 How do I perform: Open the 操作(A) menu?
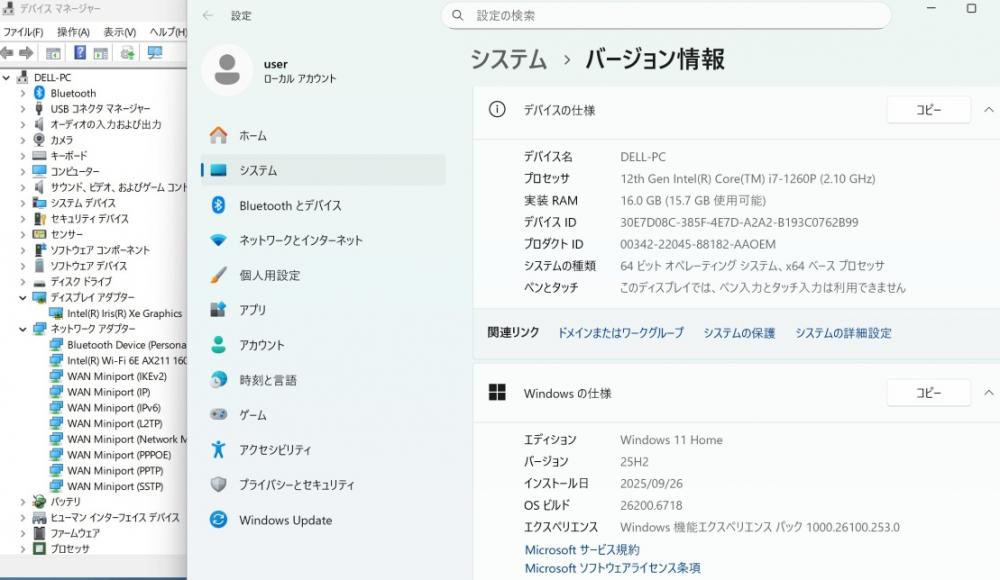73,32
